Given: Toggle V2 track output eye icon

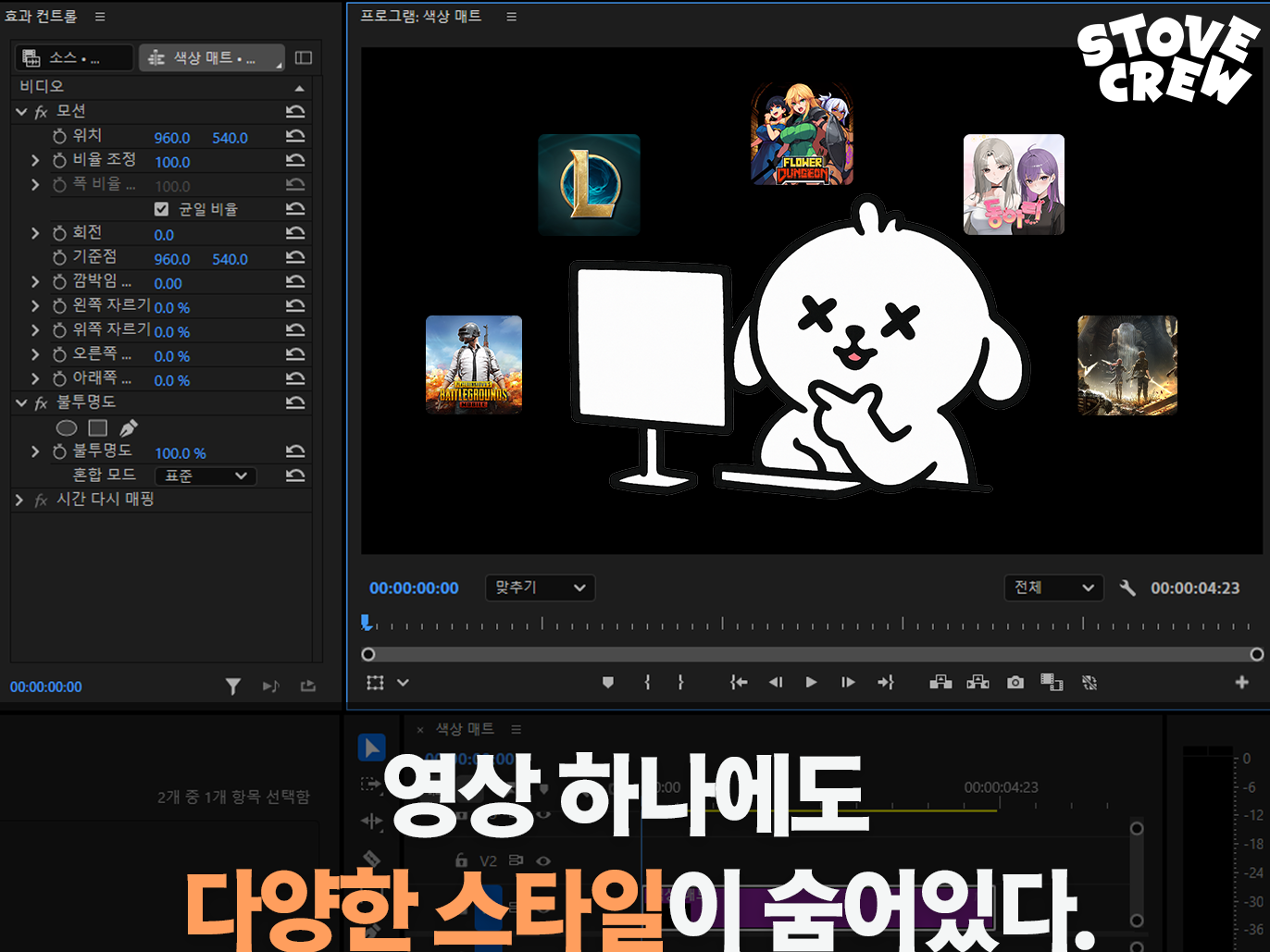Looking at the screenshot, I should (x=543, y=860).
